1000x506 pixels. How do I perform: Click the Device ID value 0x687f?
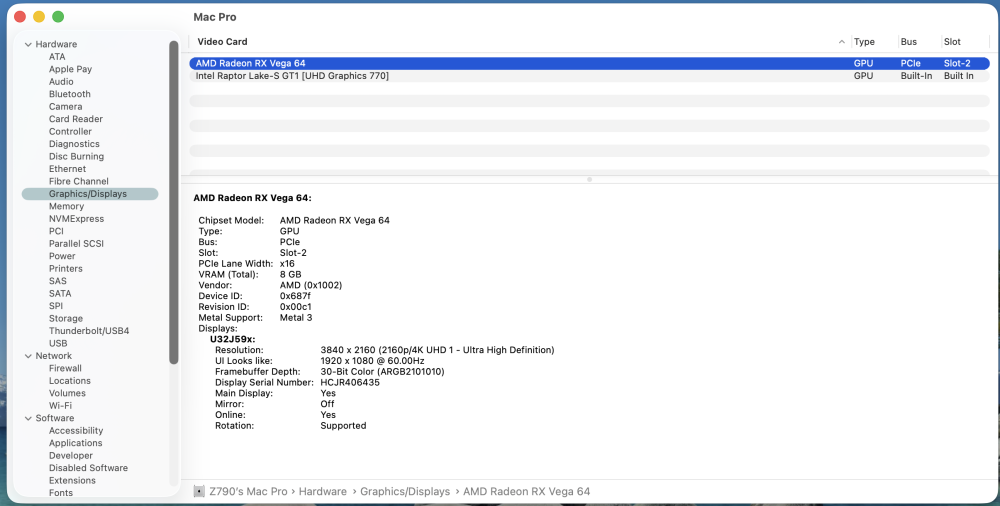click(295, 296)
